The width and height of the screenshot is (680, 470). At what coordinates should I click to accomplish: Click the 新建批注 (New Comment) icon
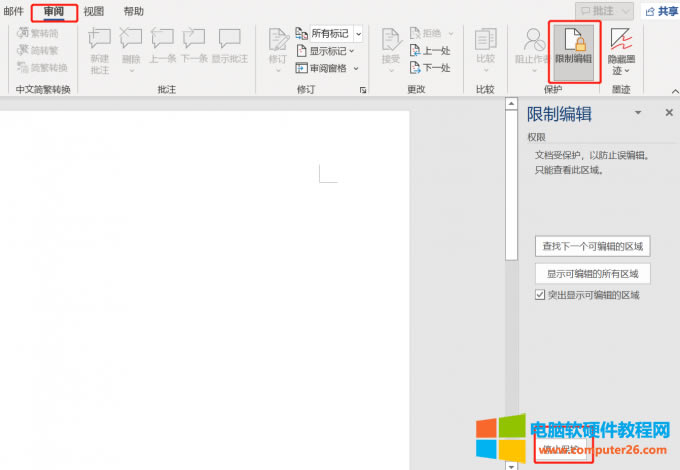[100, 47]
